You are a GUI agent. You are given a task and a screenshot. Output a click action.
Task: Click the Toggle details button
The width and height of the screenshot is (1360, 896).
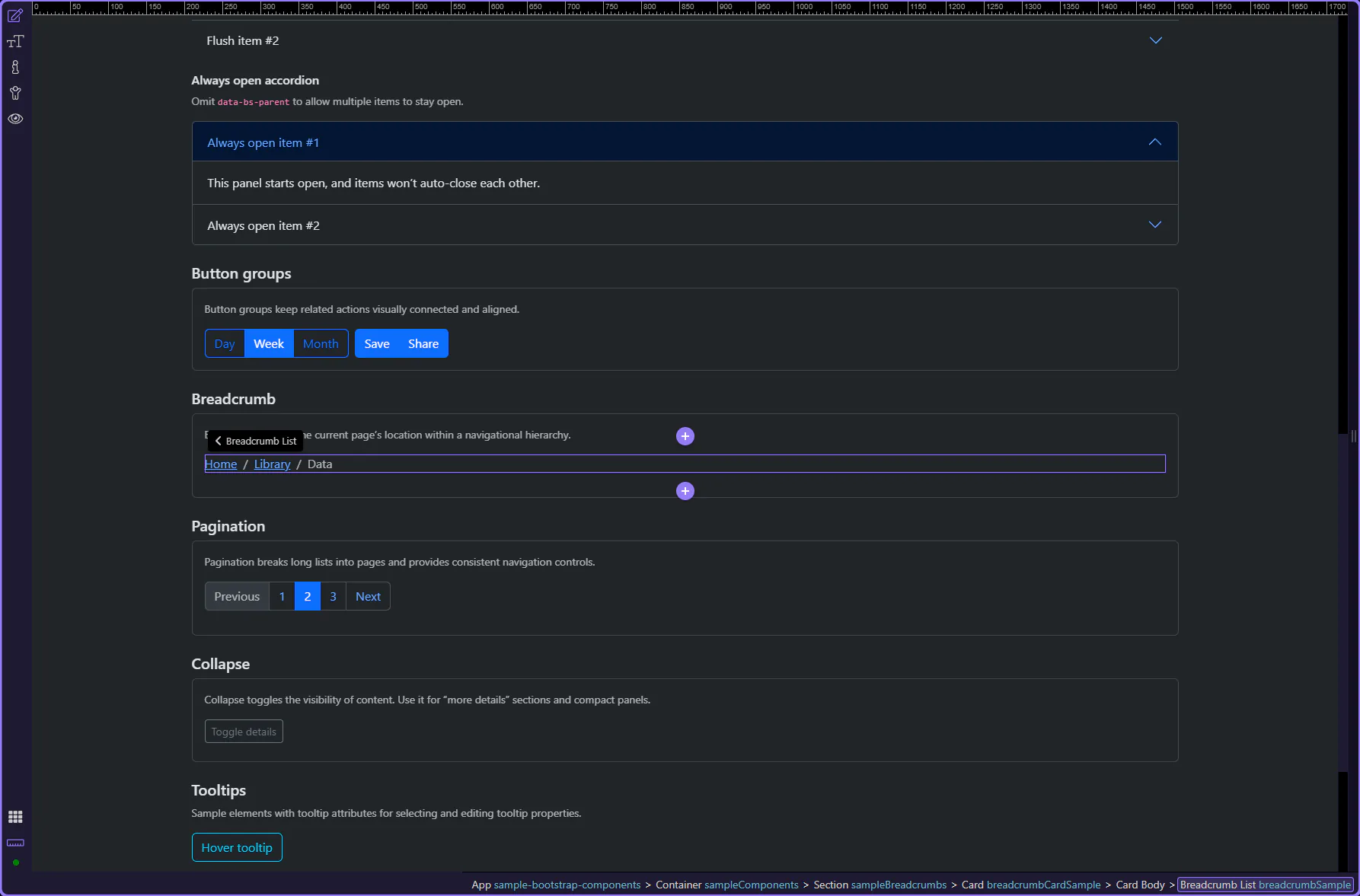click(244, 732)
